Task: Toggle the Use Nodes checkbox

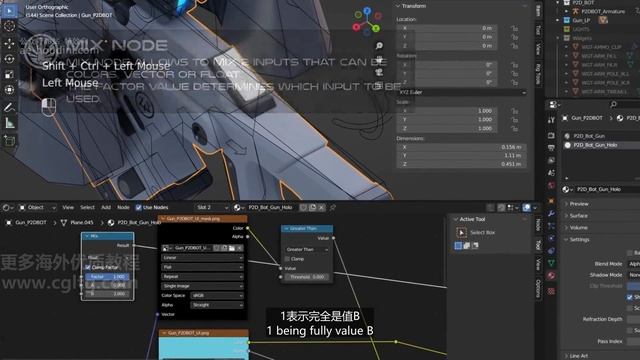Action: coord(138,207)
